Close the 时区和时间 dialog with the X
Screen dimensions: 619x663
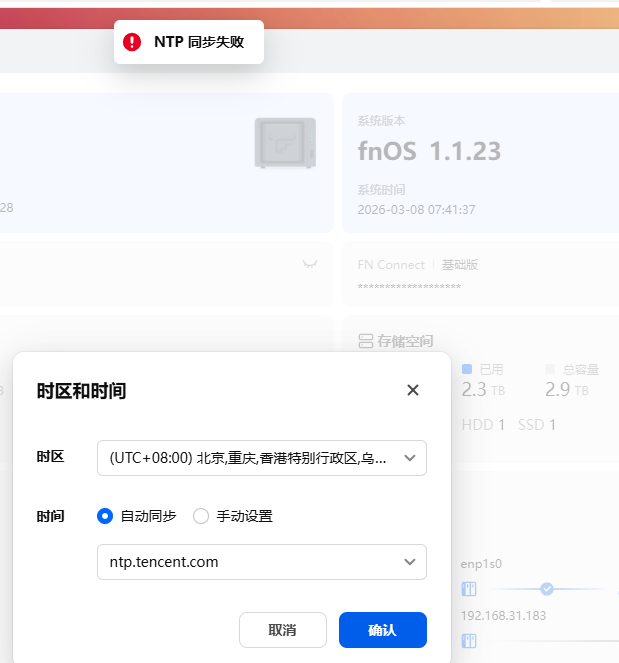(x=413, y=390)
